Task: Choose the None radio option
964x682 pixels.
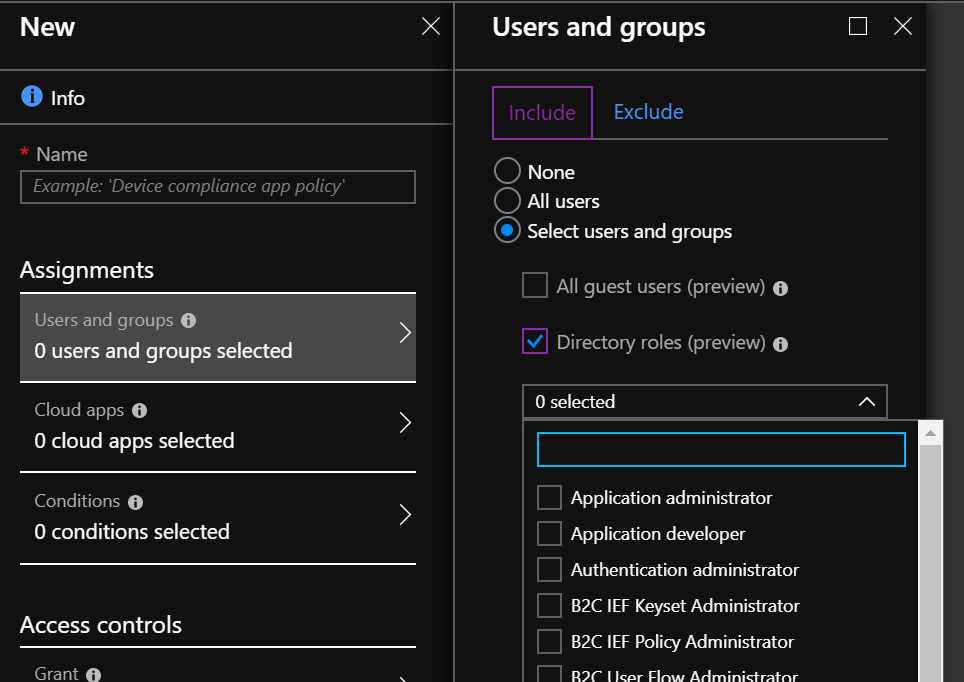Action: point(508,172)
